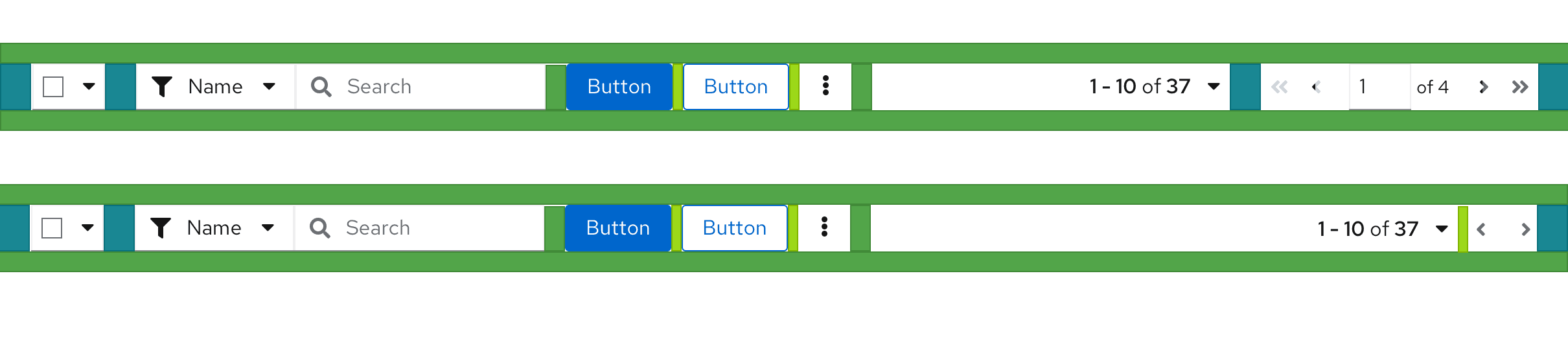
Task: Go to previous page in top toolbar pagination
Action: 1316,87
